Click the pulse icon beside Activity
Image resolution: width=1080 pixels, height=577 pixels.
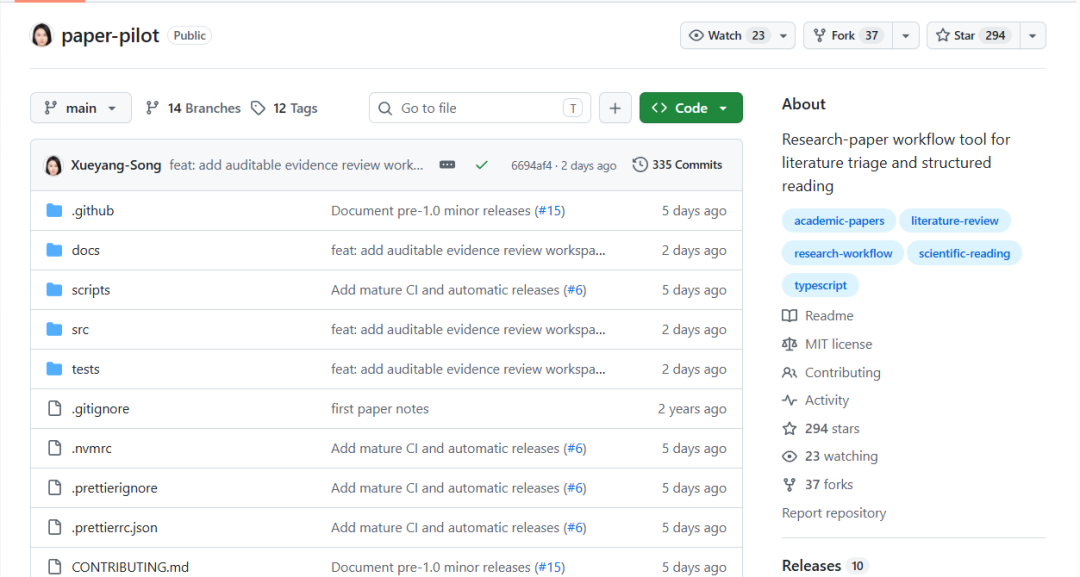(789, 400)
